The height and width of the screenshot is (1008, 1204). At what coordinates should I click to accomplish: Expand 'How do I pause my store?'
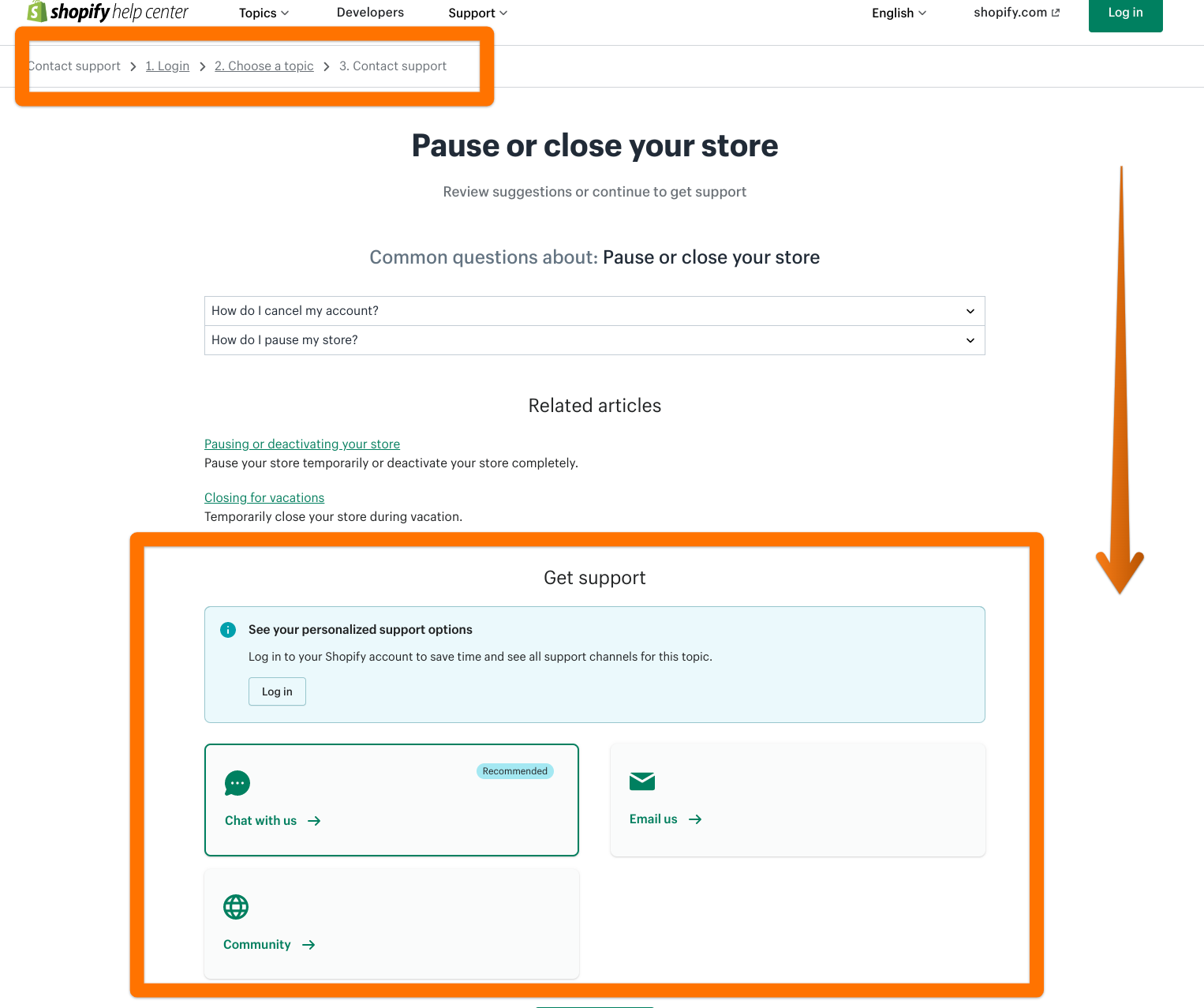[x=595, y=340]
